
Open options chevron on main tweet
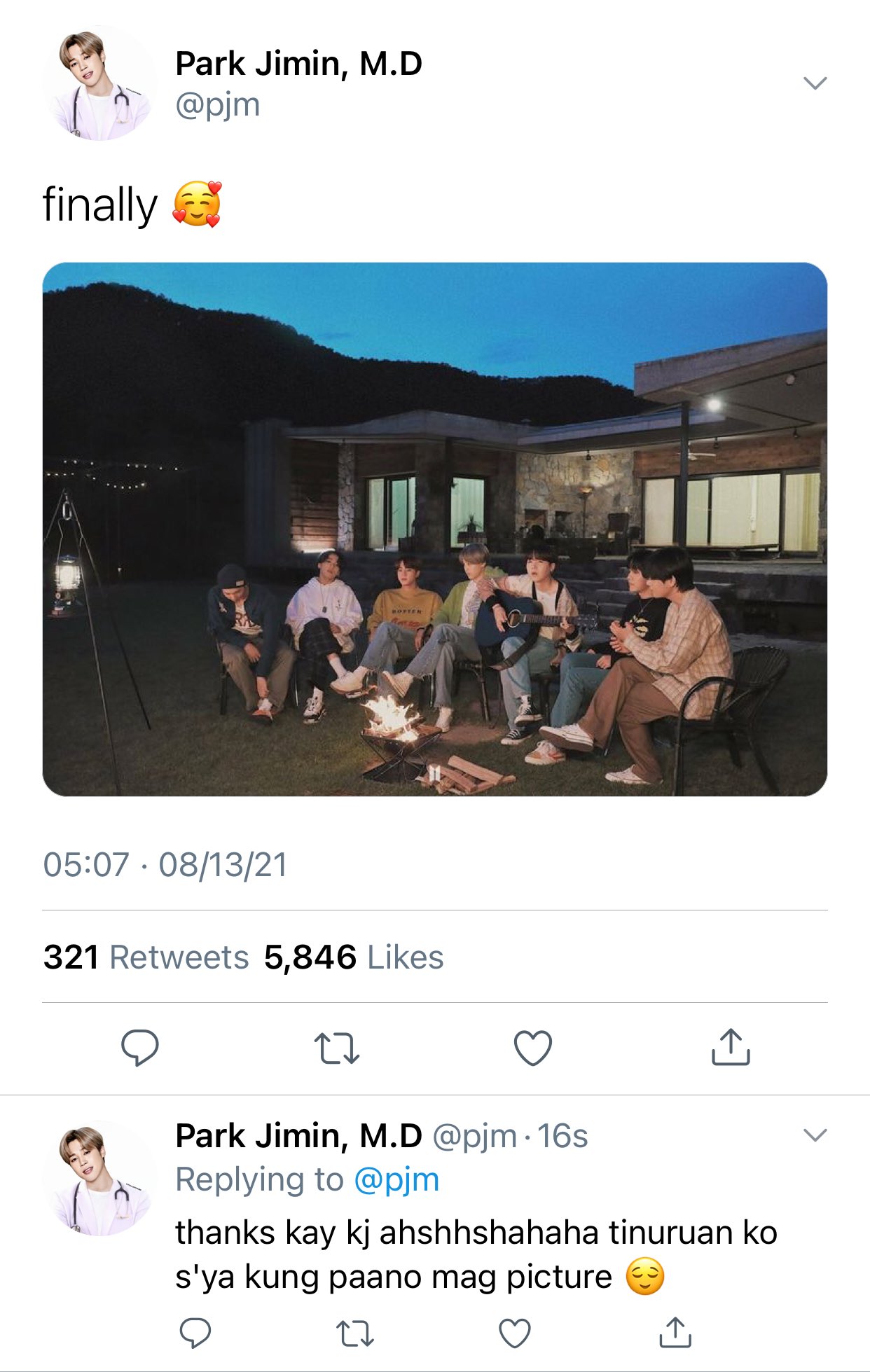tap(815, 83)
